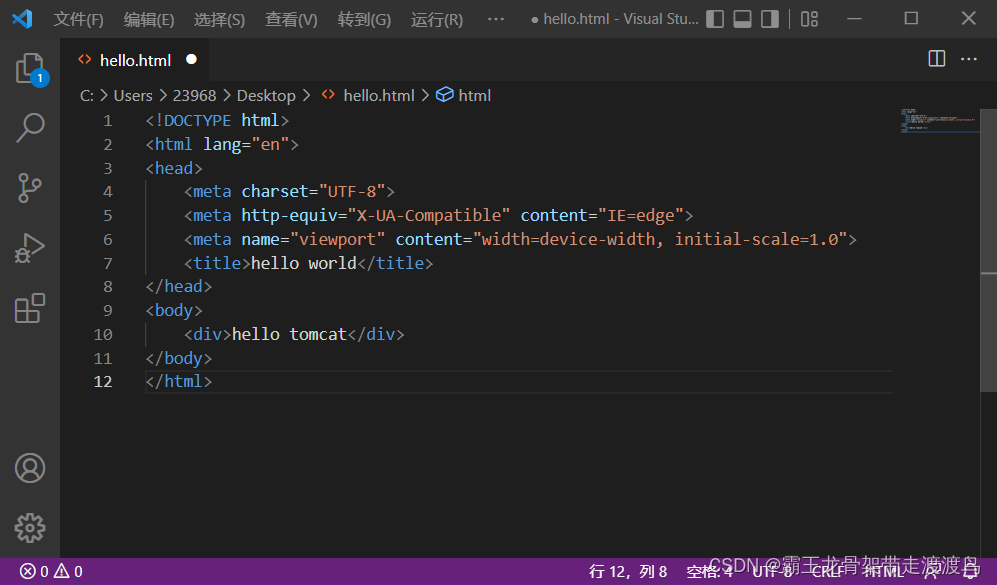Image resolution: width=997 pixels, height=585 pixels.
Task: Click the "UTF-8" charset value
Action: pyautogui.click(x=352, y=191)
